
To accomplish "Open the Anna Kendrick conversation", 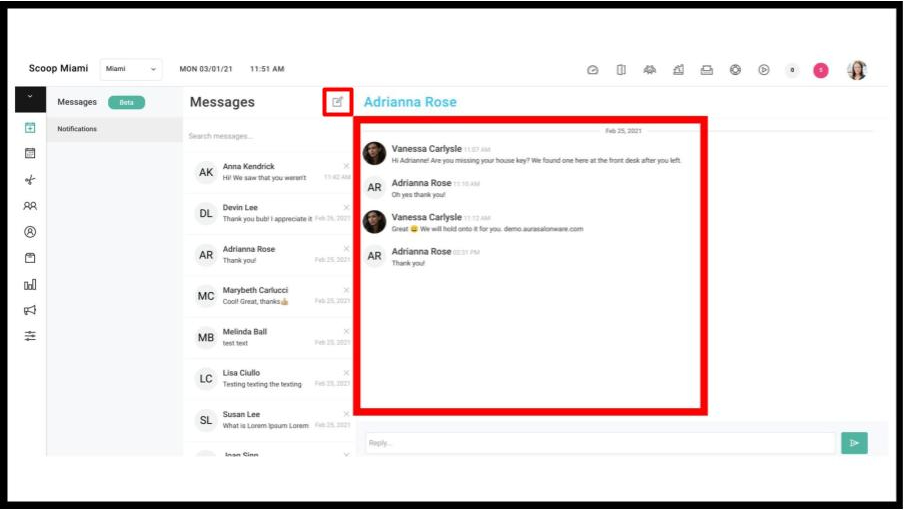I will click(268, 172).
